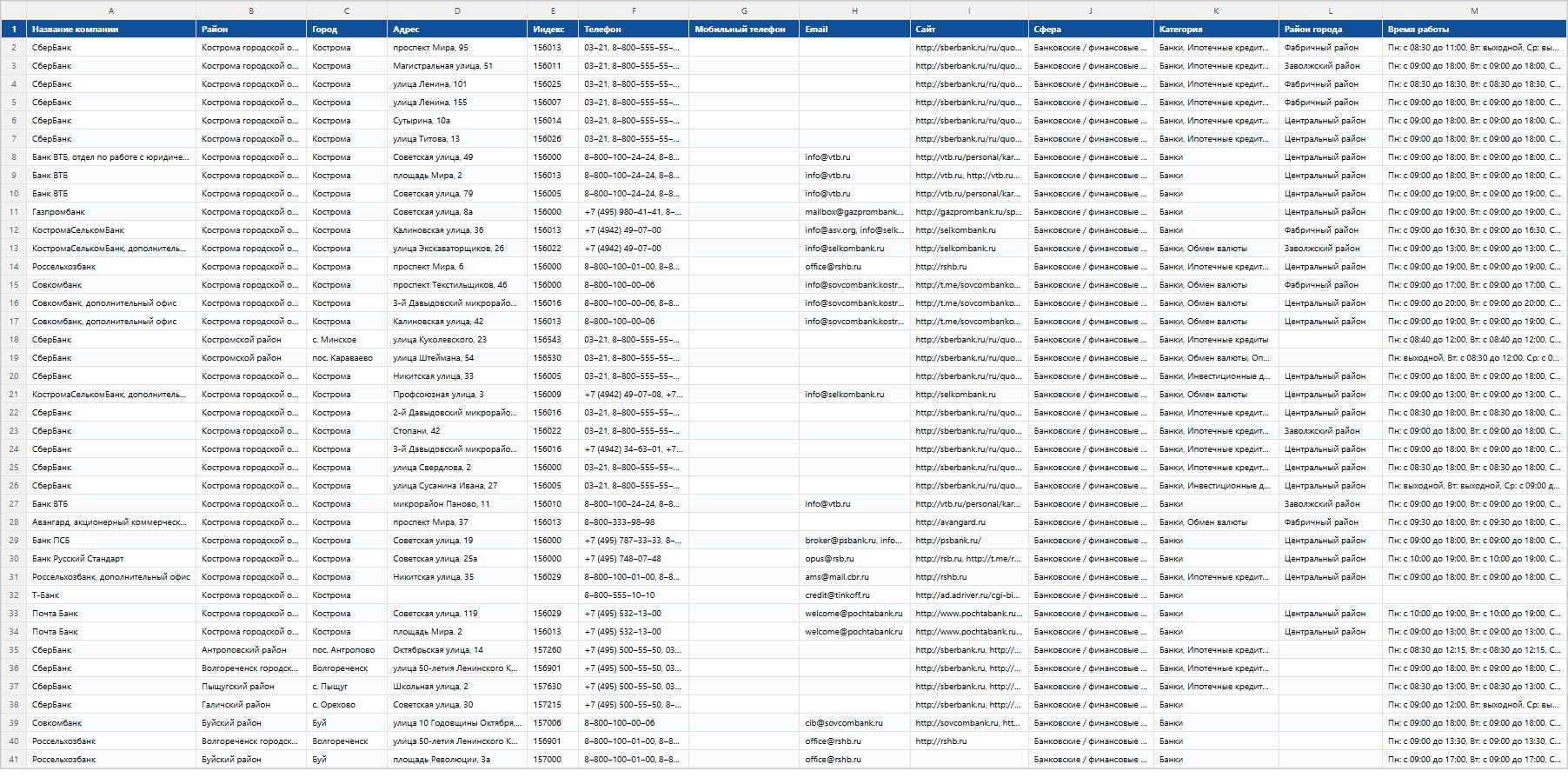Click address 'Магистральная улица, 51'
Viewport: 1568px width, 784px height.
click(457, 66)
